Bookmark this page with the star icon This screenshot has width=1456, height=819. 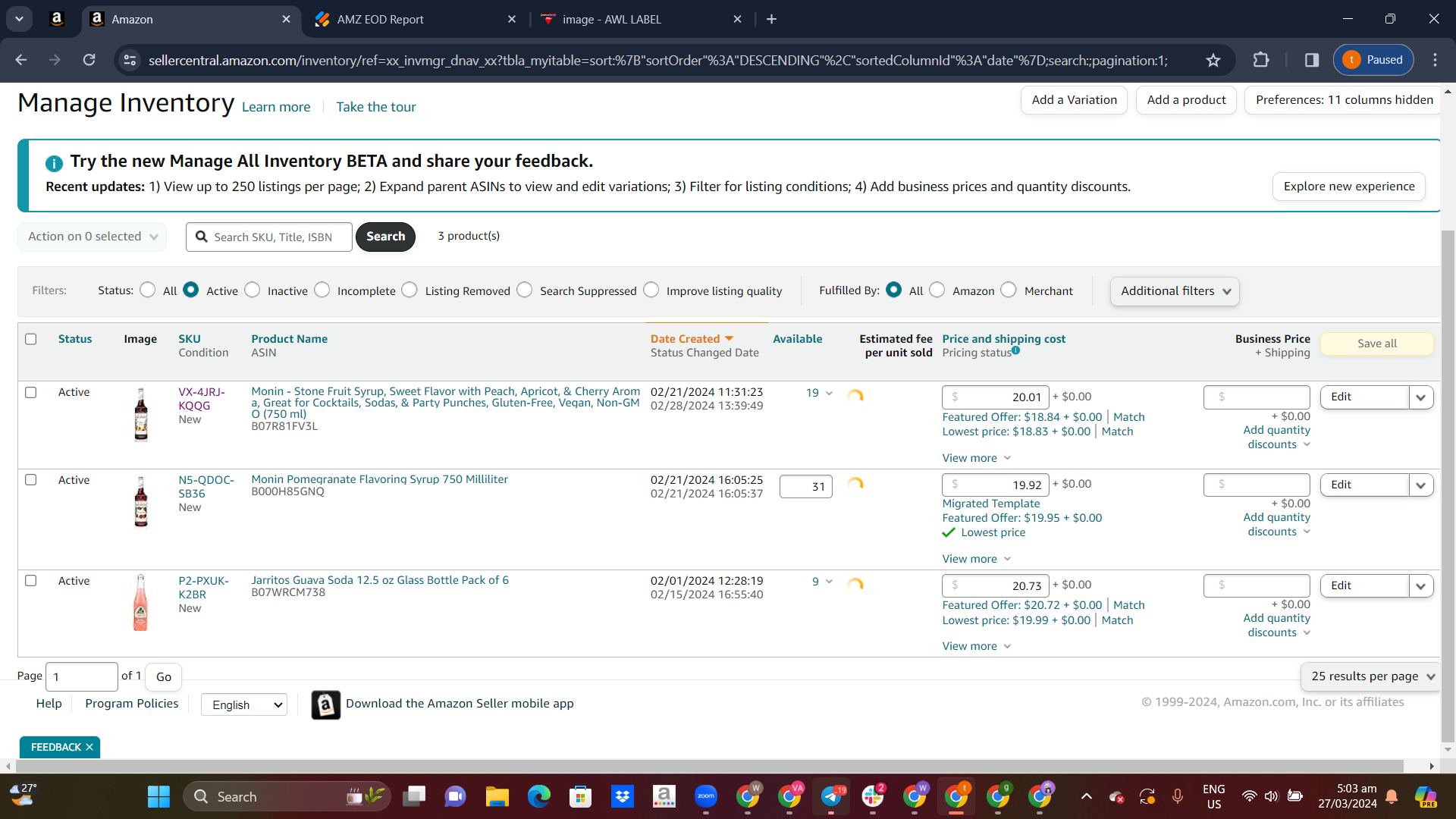pyautogui.click(x=1213, y=60)
